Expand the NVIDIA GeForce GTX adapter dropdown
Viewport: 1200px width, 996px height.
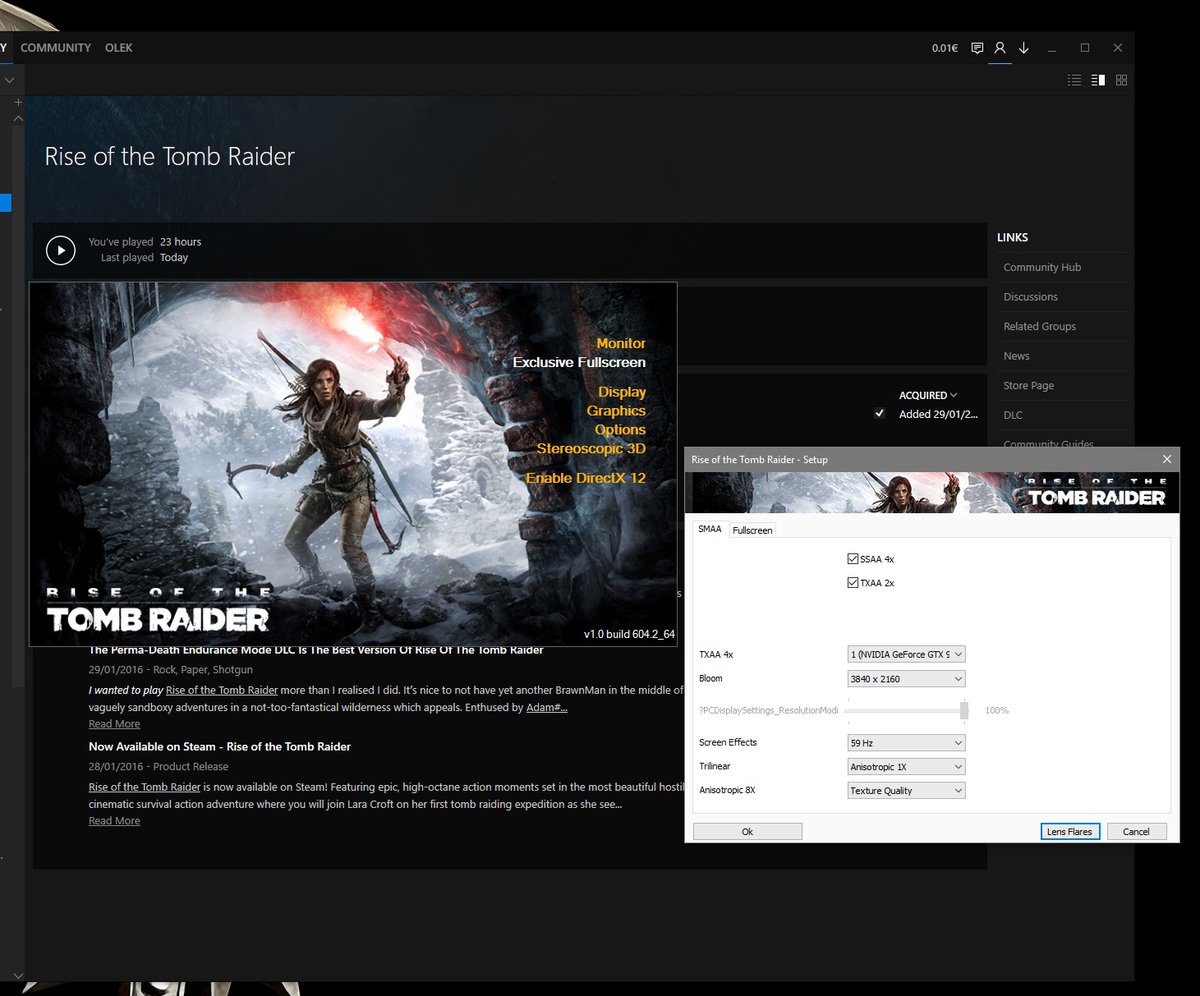pyautogui.click(x=906, y=655)
